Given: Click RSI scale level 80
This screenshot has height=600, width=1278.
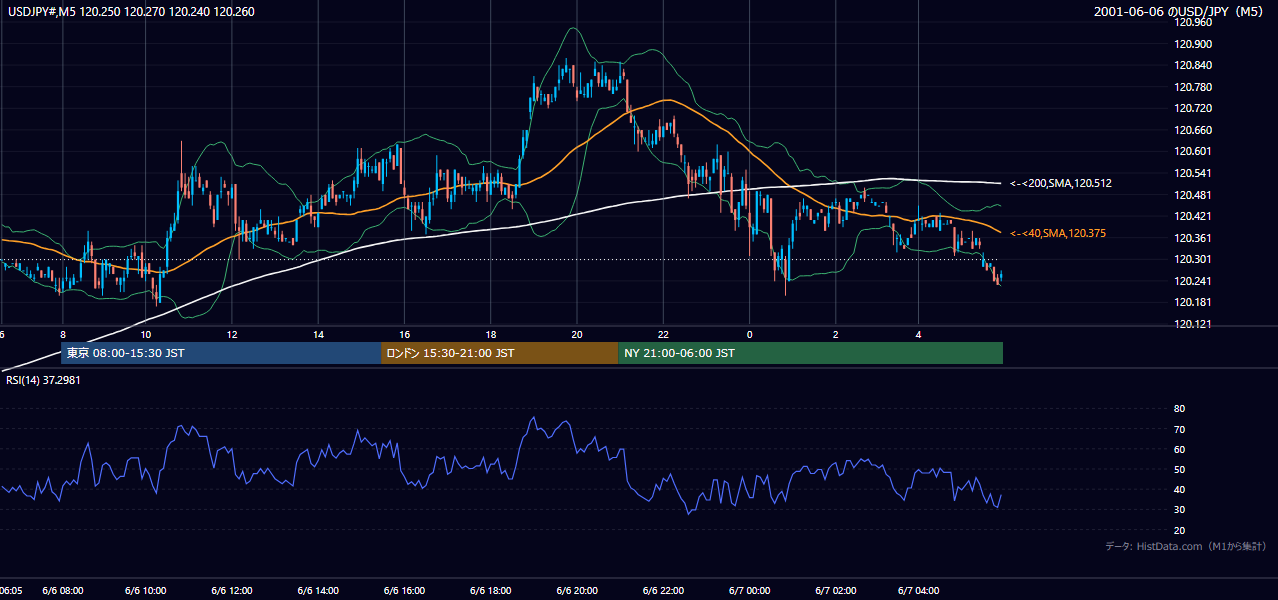Looking at the screenshot, I should (1180, 409).
